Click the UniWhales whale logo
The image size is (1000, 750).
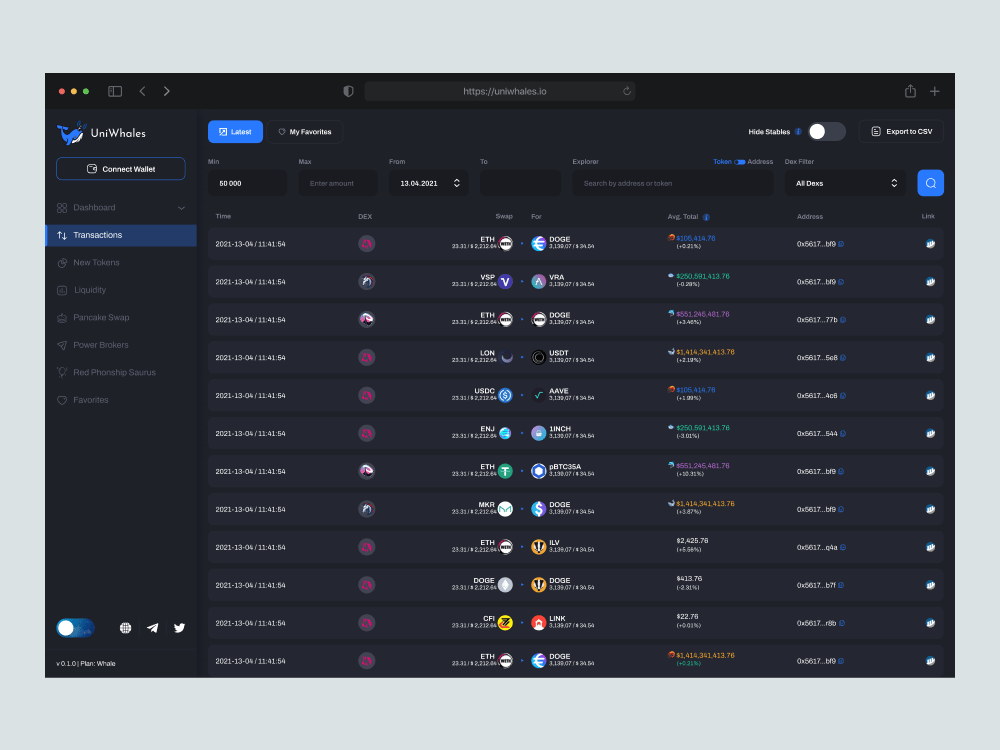point(71,133)
